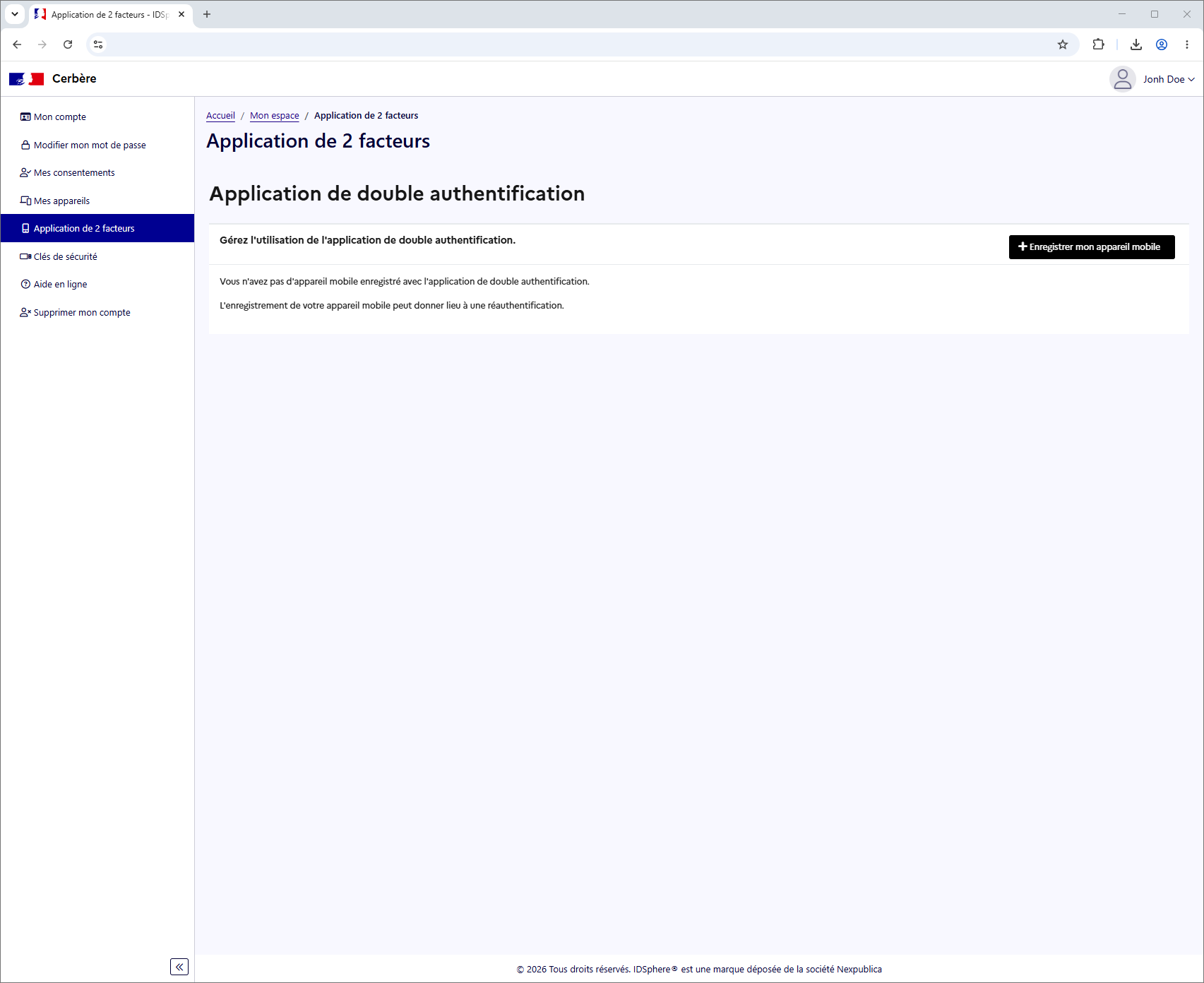Collapse the sidebar with the double-chevron button
This screenshot has width=1204, height=983.
179,967
